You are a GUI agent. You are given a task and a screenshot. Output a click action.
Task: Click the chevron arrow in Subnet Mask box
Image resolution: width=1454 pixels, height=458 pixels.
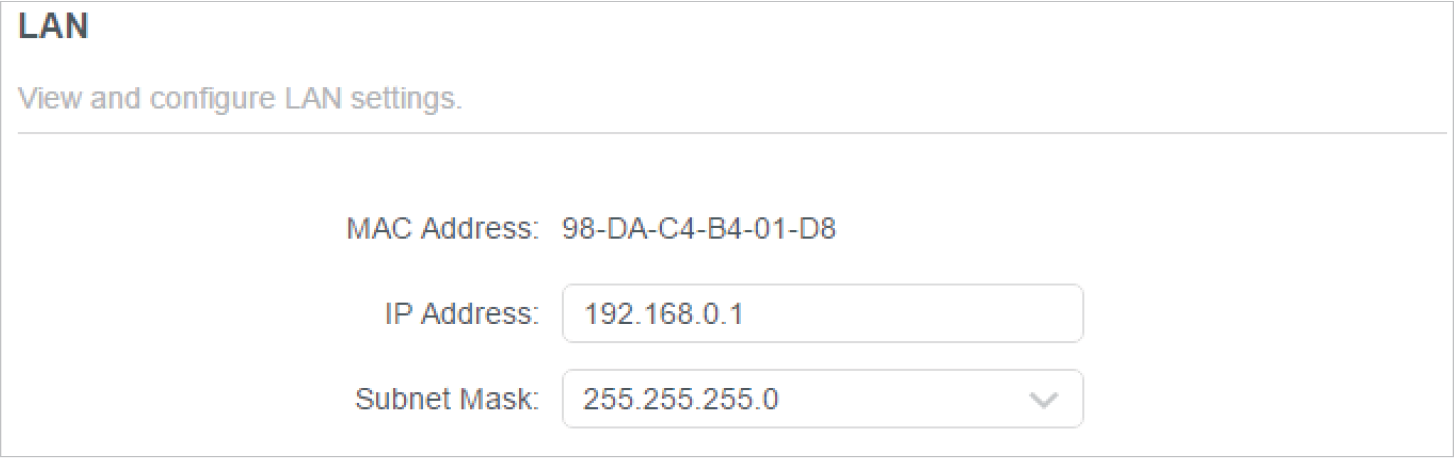pos(1042,400)
